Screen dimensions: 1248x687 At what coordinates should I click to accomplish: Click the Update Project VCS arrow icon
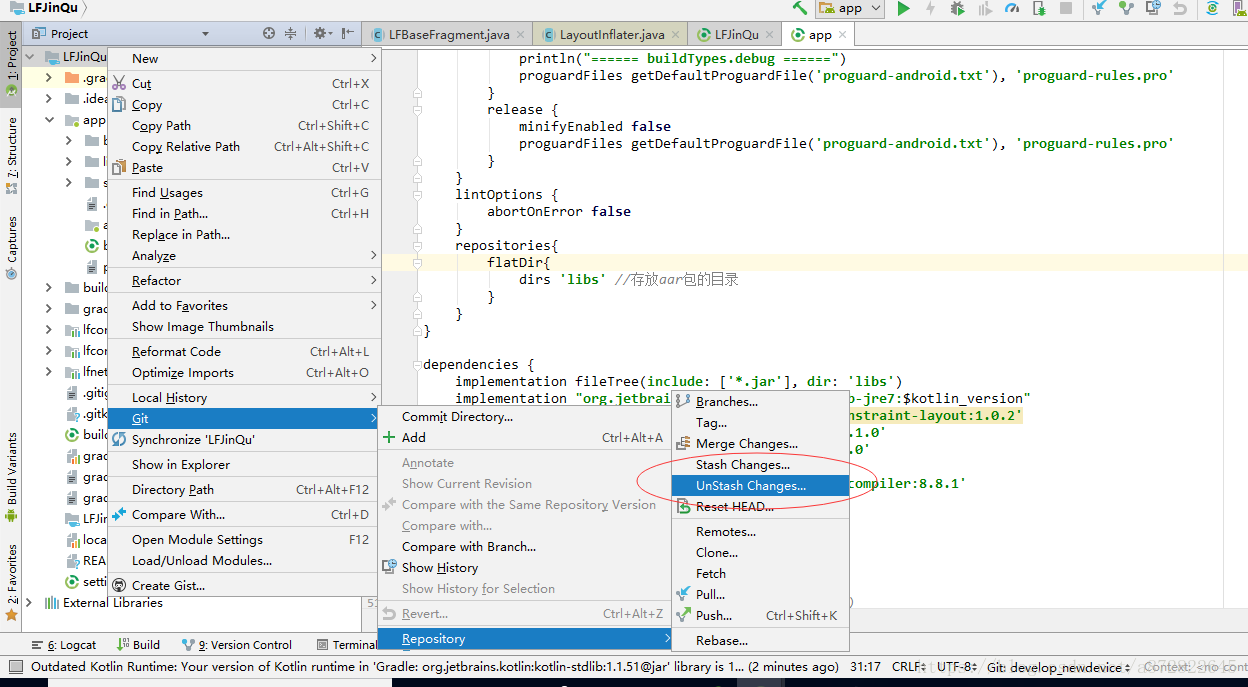click(x=1100, y=8)
